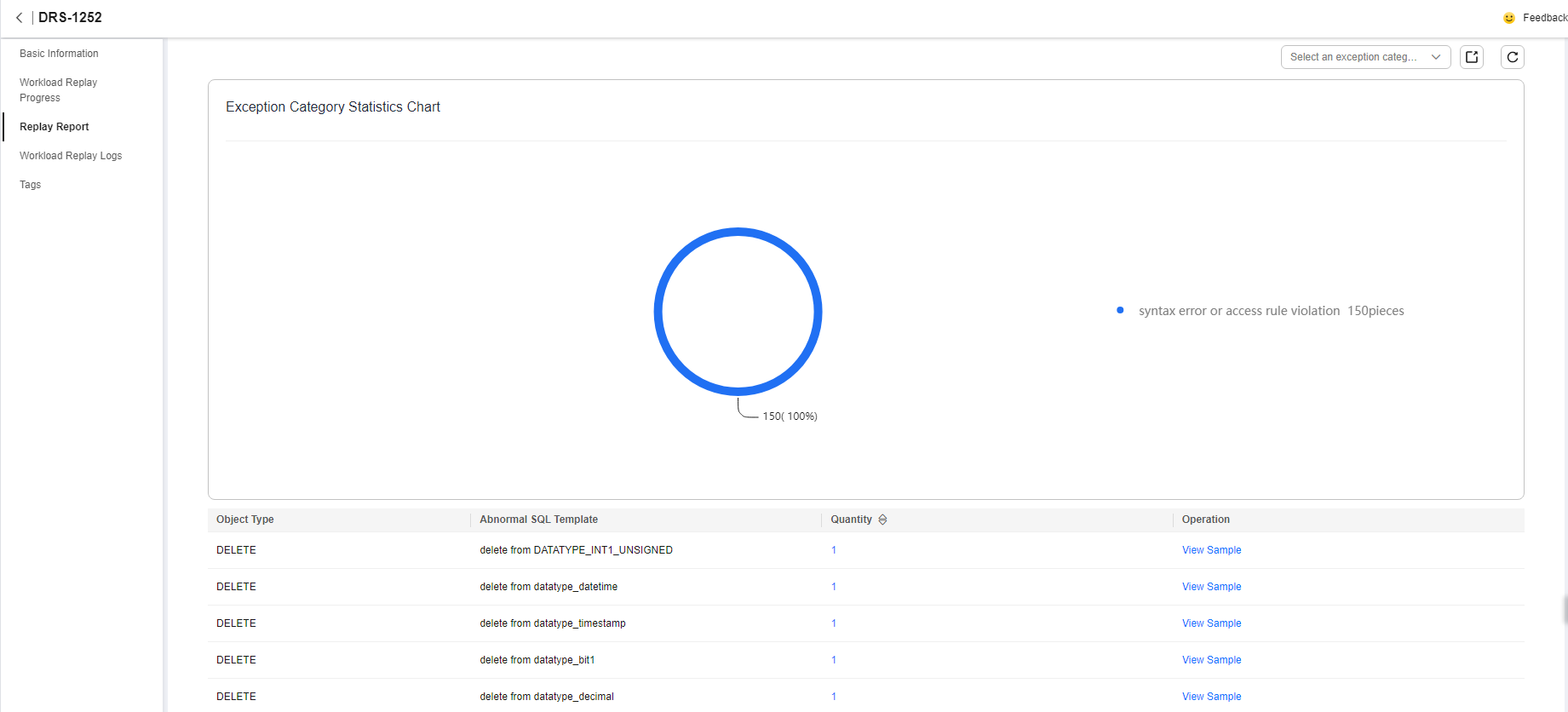Click the export report icon
Image resolution: width=1568 pixels, height=712 pixels.
(1472, 57)
